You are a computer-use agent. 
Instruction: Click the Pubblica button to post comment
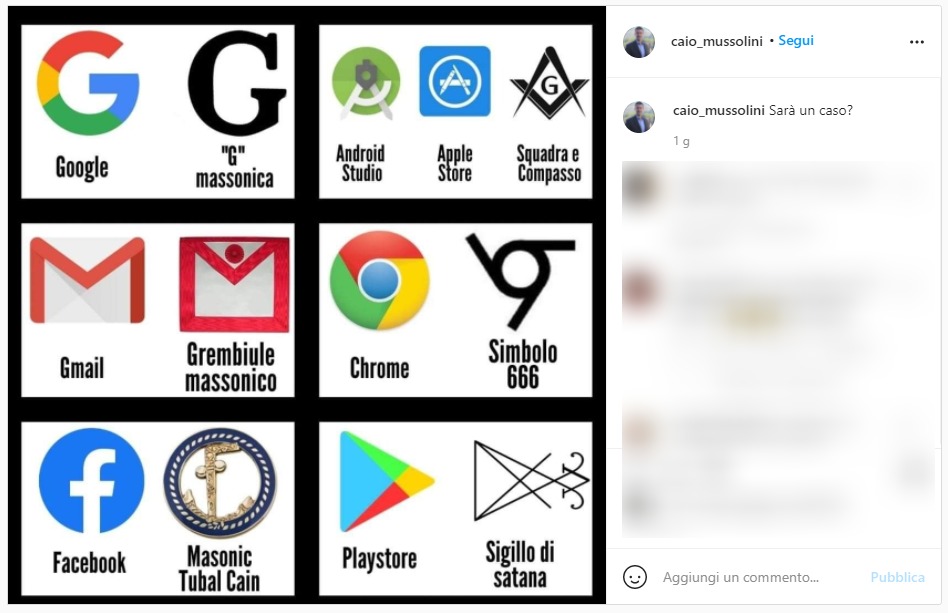coord(897,577)
